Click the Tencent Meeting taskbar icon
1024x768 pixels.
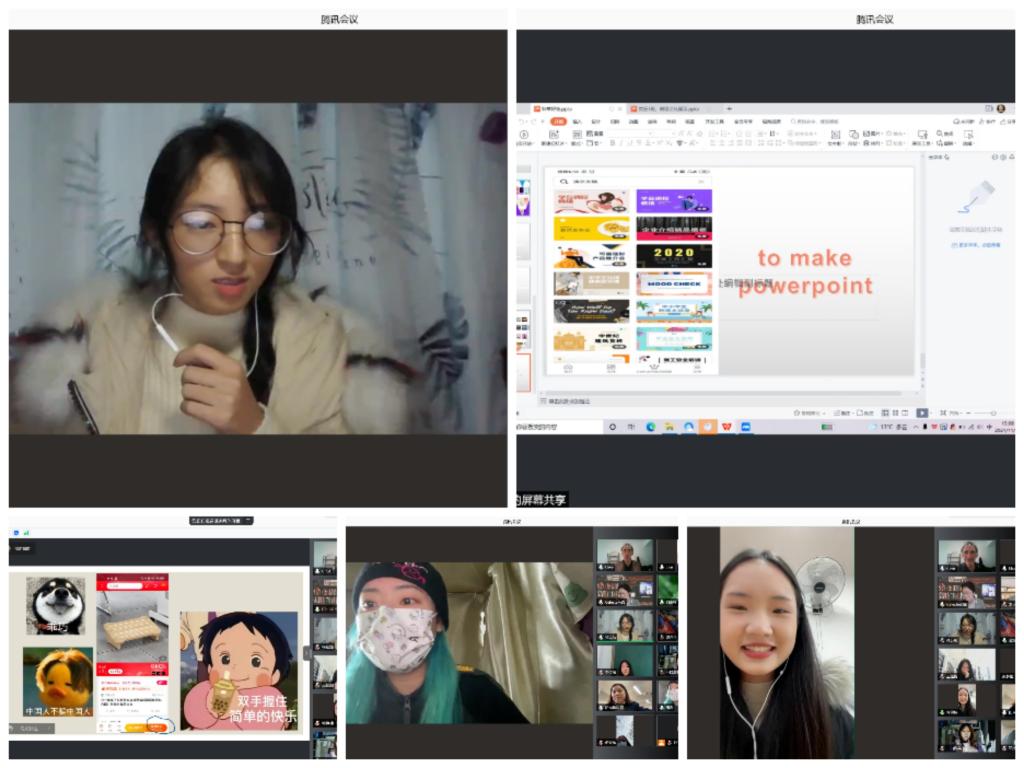click(745, 426)
